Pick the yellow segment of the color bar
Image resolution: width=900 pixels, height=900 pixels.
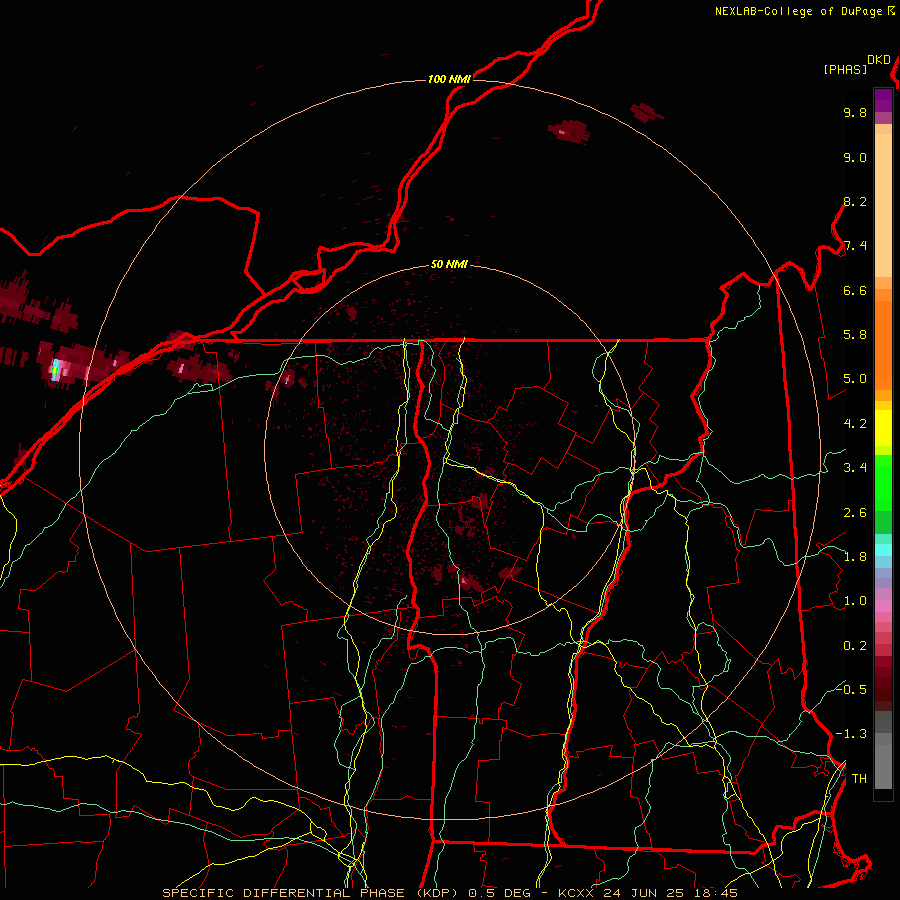pyautogui.click(x=883, y=428)
